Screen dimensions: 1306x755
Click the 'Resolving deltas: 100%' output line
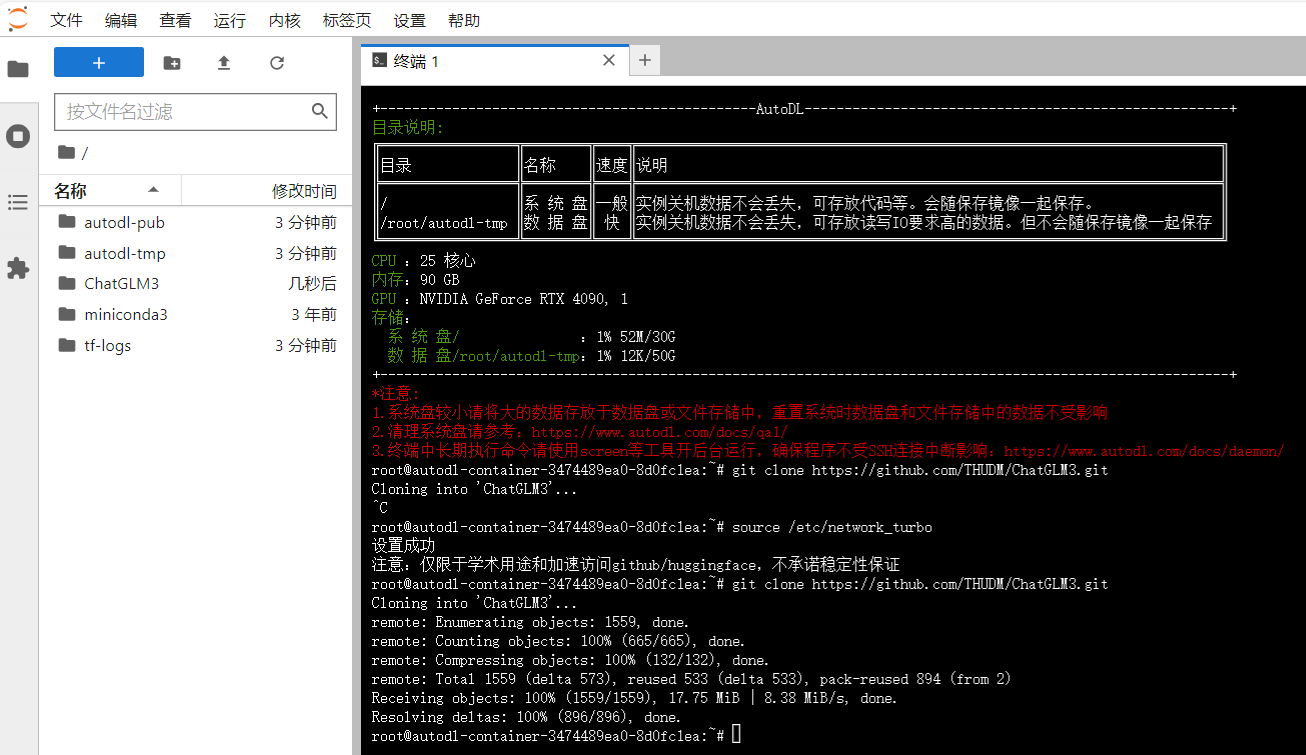pyautogui.click(x=526, y=717)
